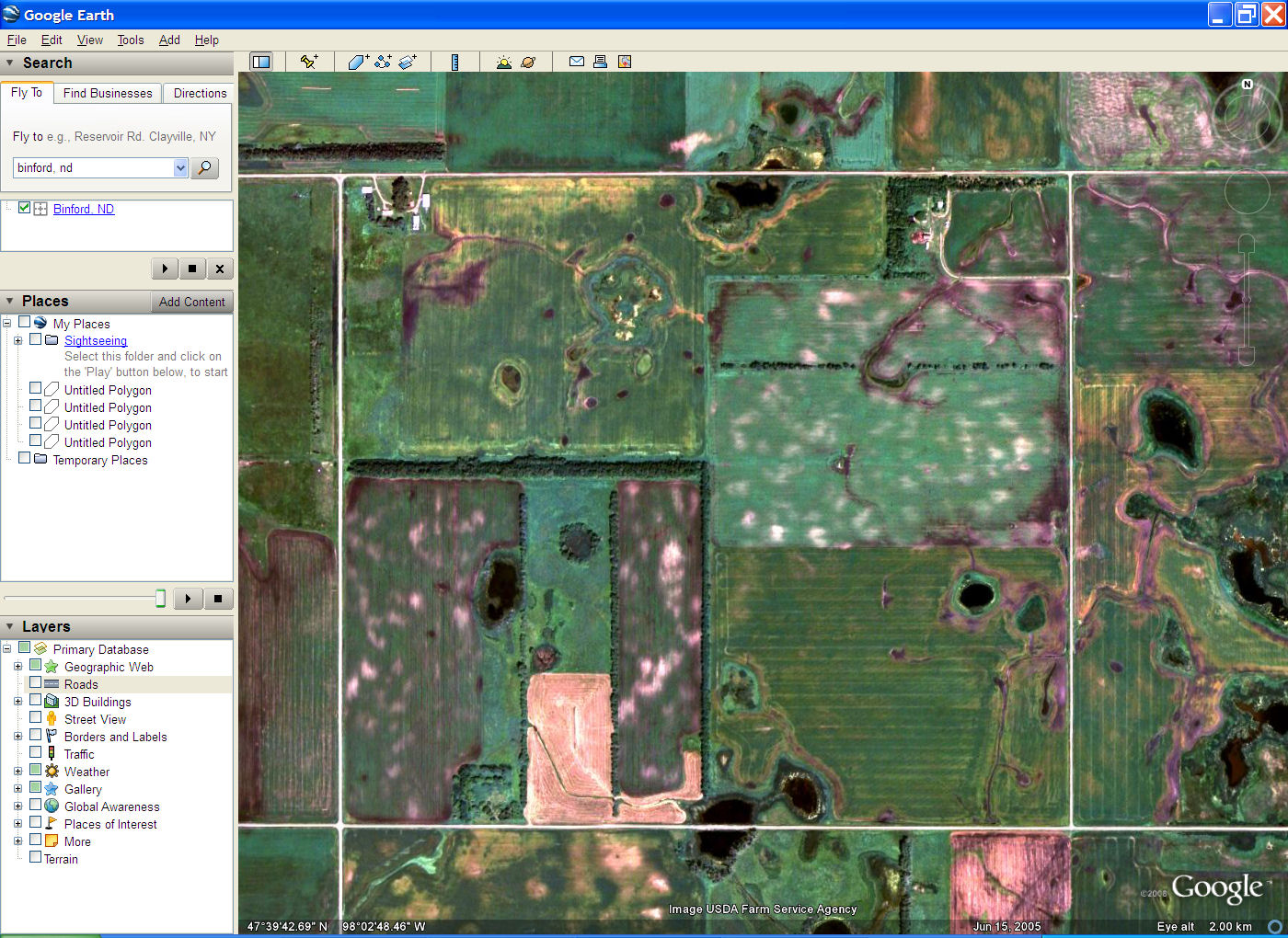This screenshot has width=1288, height=938.
Task: Click View in Google Maps icon
Action: (625, 62)
